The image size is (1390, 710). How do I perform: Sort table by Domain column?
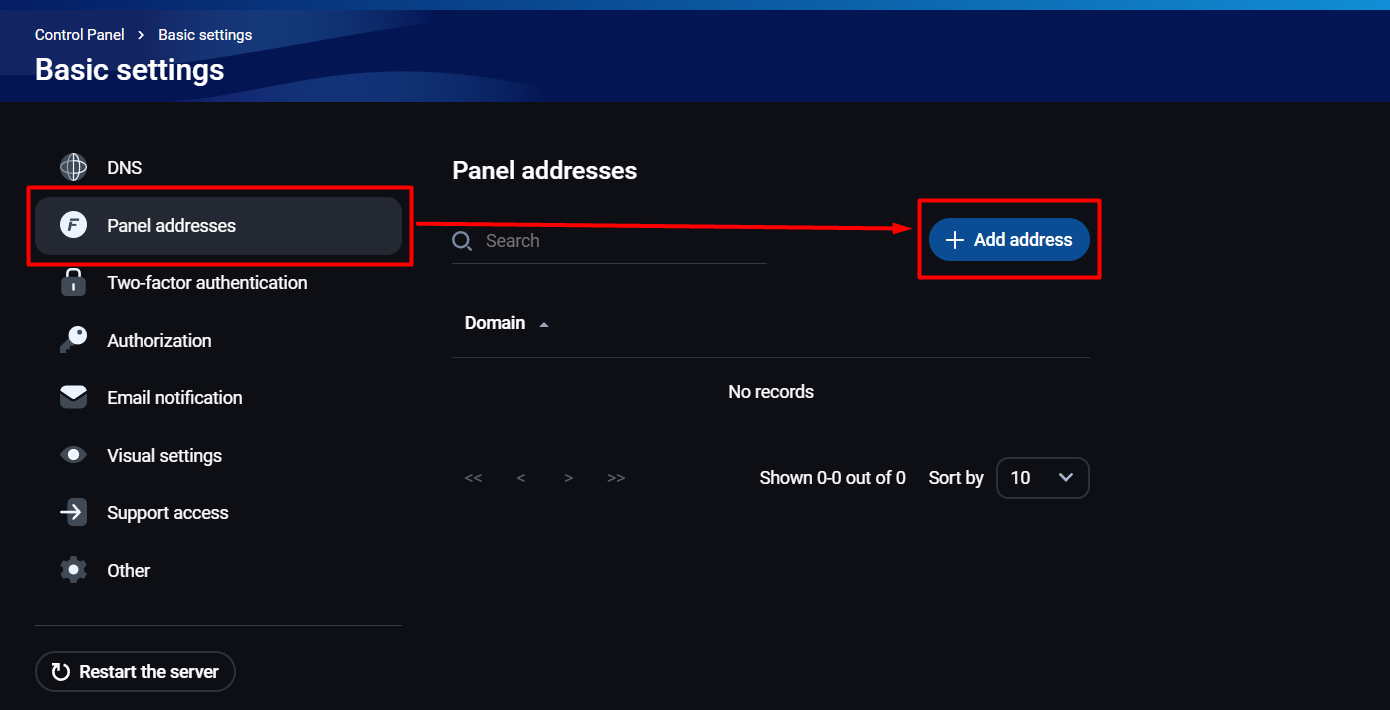tap(495, 323)
